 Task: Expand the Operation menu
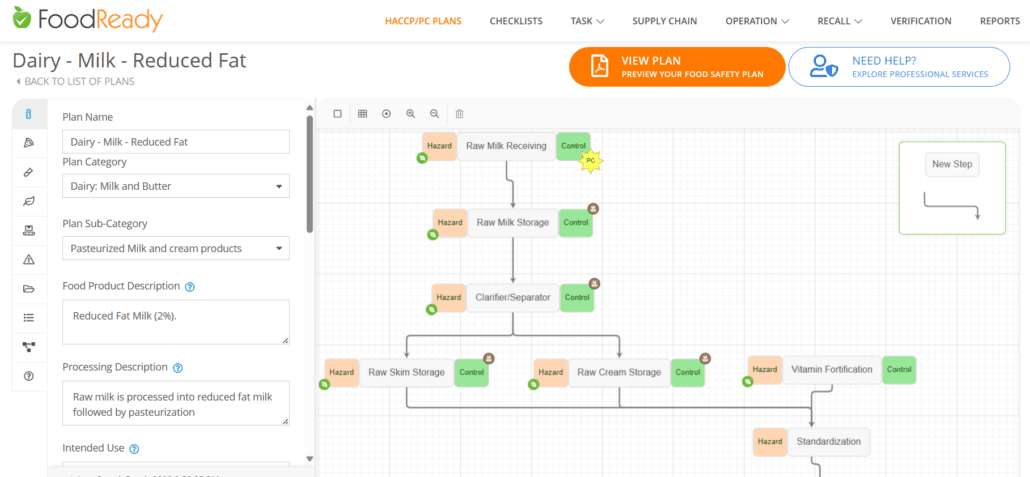tap(757, 21)
